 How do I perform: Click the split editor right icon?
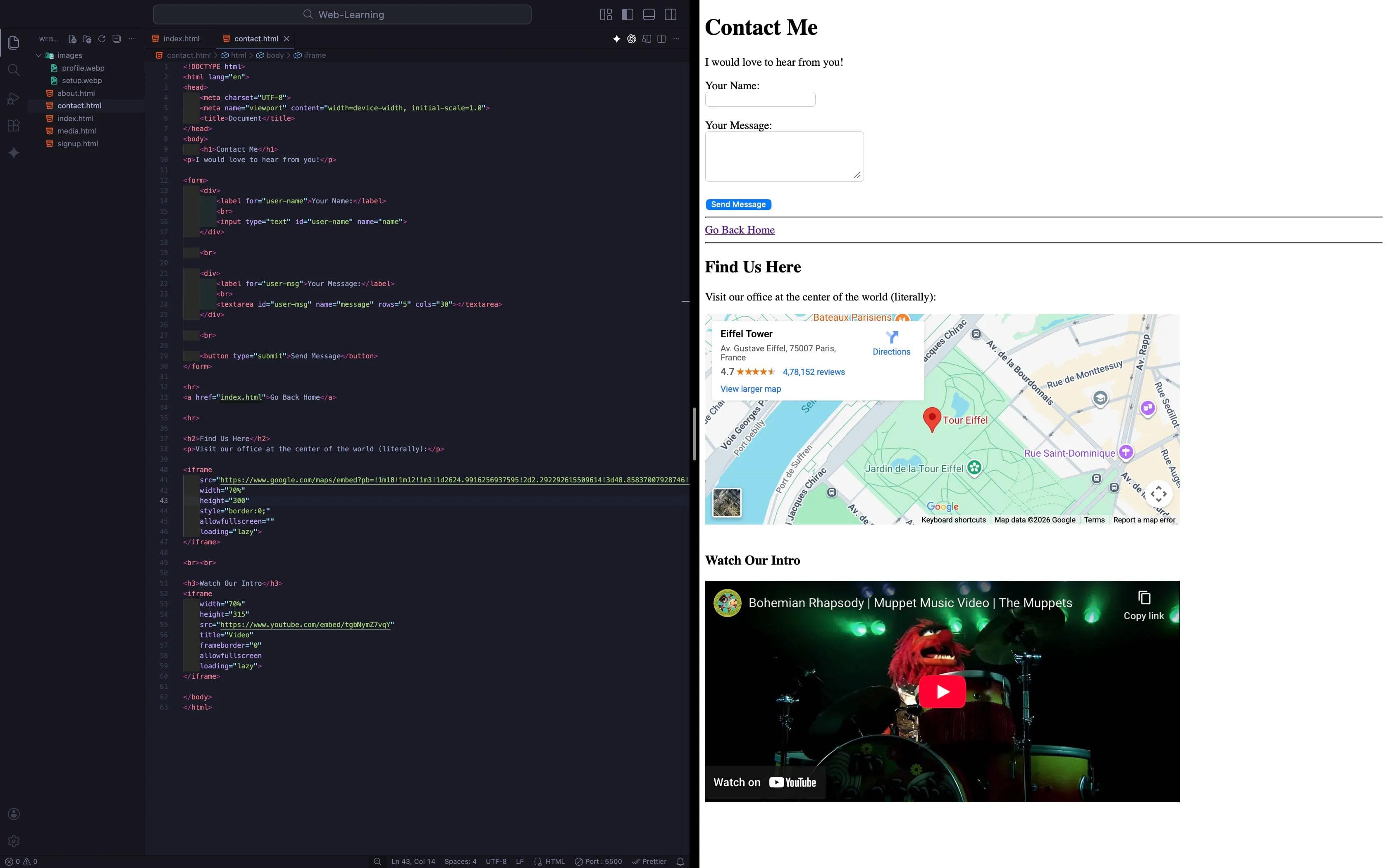[x=661, y=39]
